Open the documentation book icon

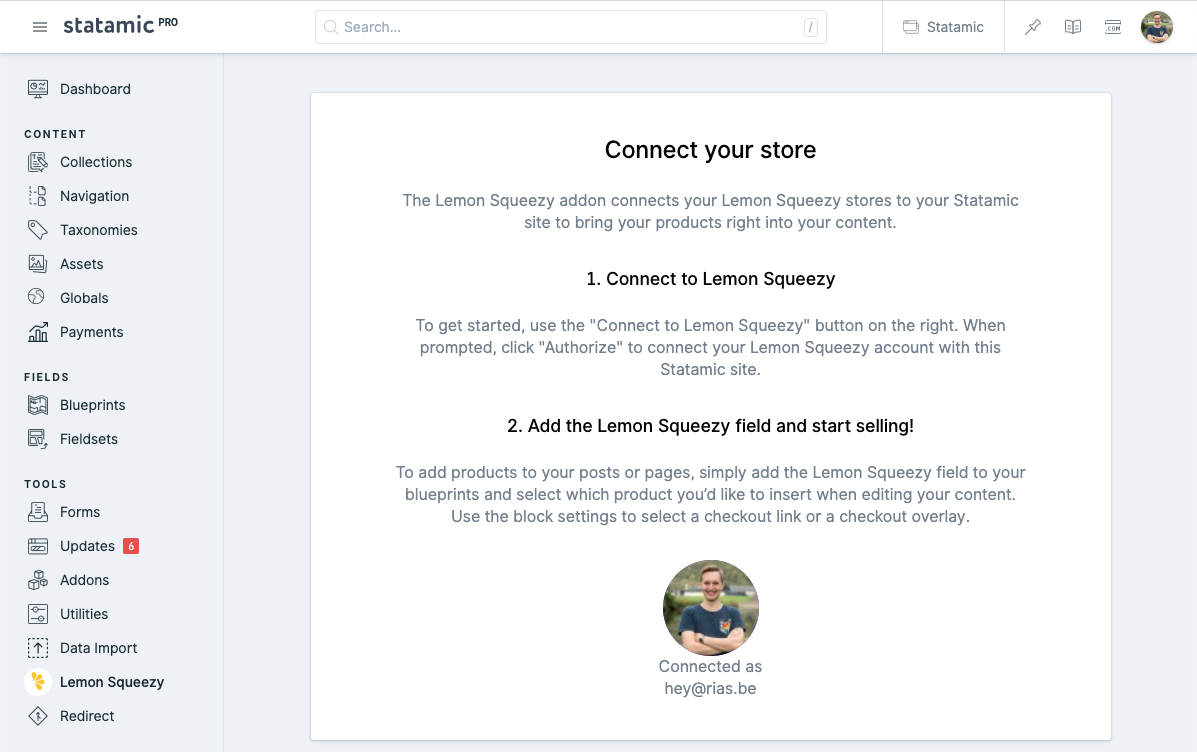1073,27
